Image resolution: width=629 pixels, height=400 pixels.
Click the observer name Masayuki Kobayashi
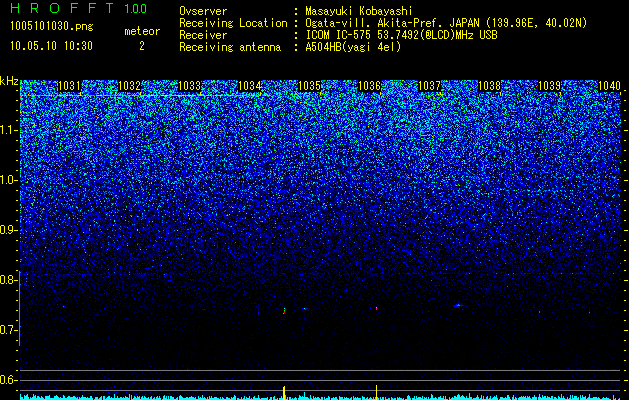pyautogui.click(x=359, y=12)
